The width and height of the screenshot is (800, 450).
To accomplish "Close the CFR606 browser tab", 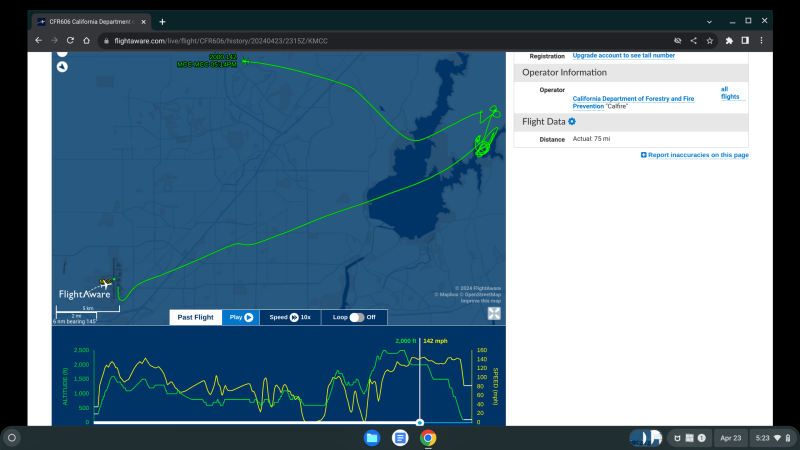I will coord(143,22).
